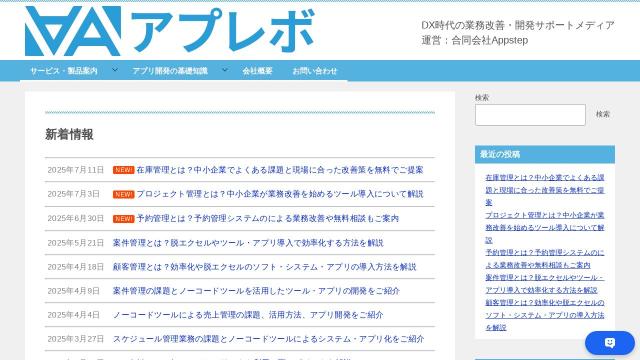The height and width of the screenshot is (360, 640).
Task: Go to お問い合わせ menu item
Action: (x=315, y=71)
